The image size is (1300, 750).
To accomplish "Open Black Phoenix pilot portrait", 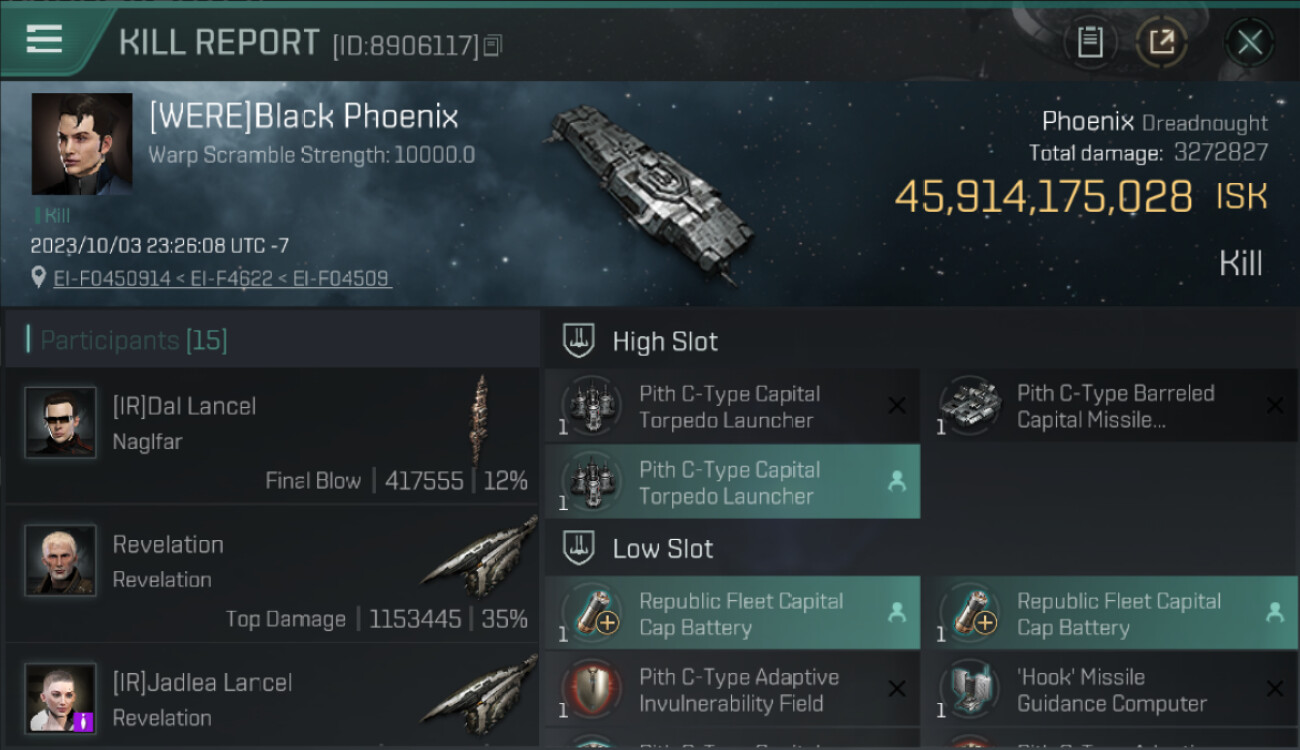I will pos(82,144).
